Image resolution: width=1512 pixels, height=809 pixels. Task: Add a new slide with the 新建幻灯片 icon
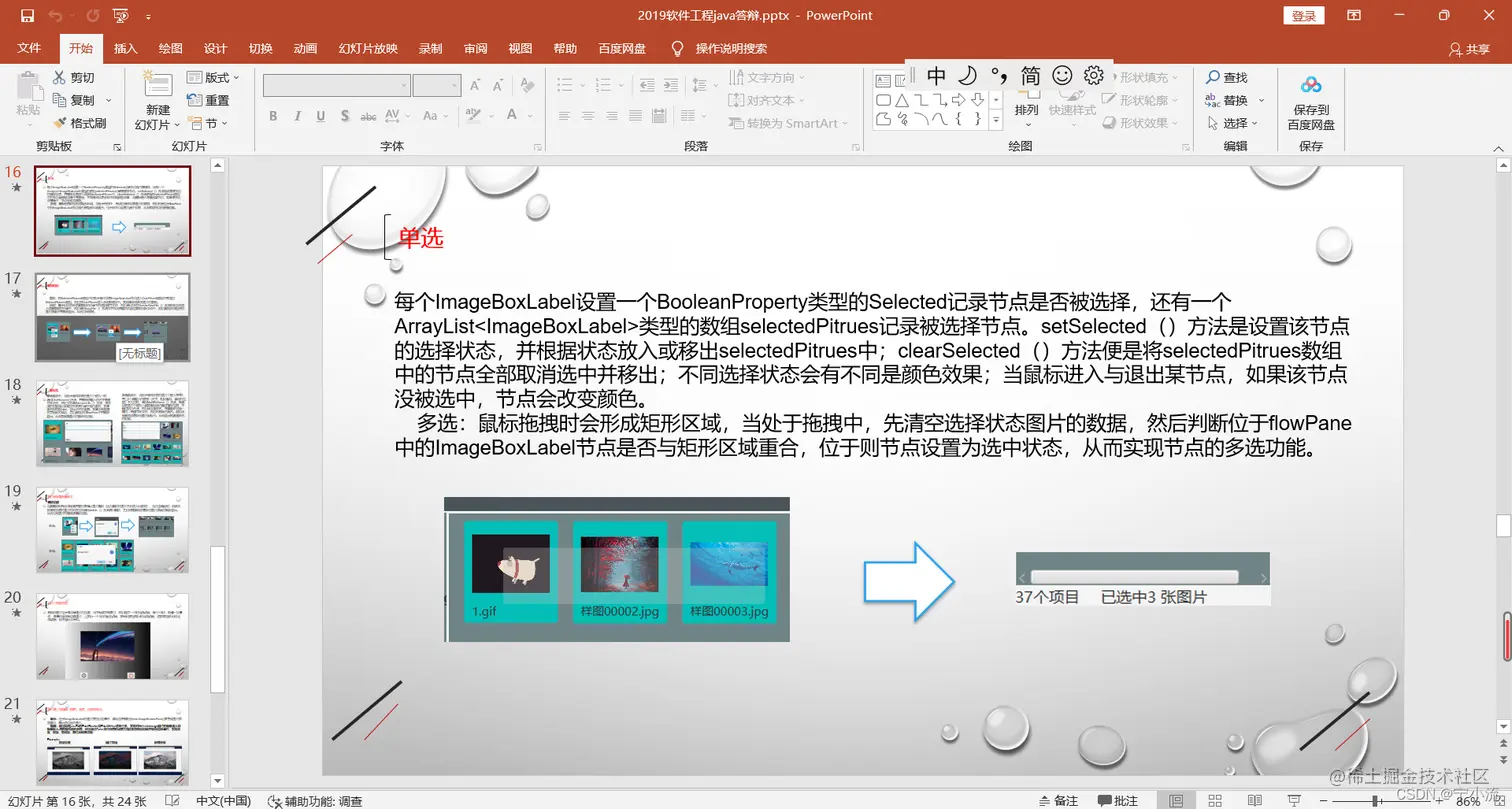tap(157, 84)
